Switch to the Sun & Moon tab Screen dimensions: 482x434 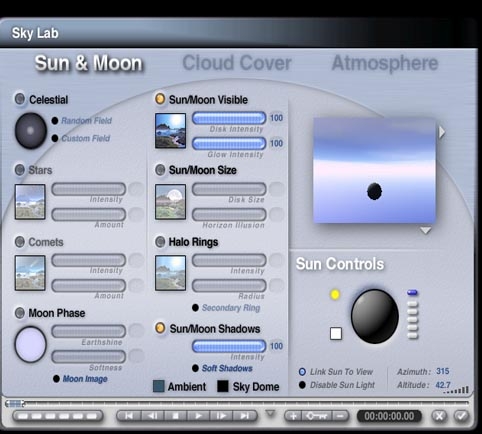[89, 63]
